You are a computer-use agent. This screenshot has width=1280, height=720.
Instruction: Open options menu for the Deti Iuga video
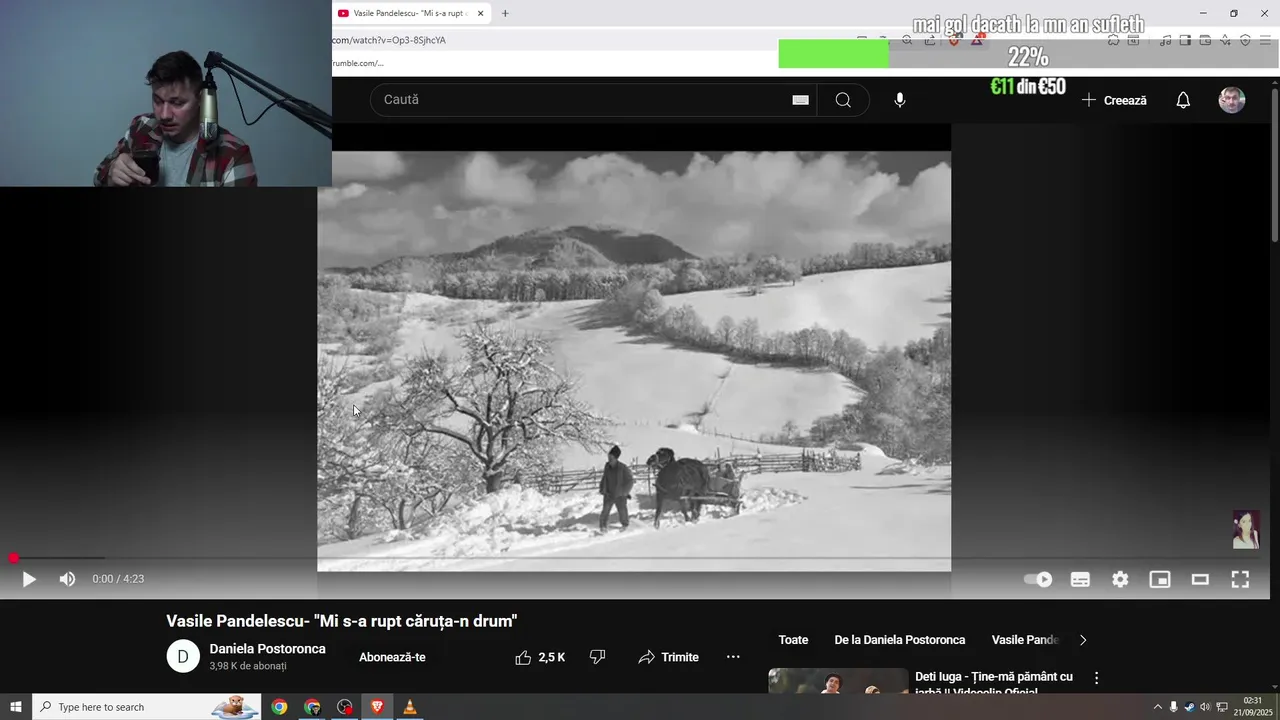[1096, 678]
